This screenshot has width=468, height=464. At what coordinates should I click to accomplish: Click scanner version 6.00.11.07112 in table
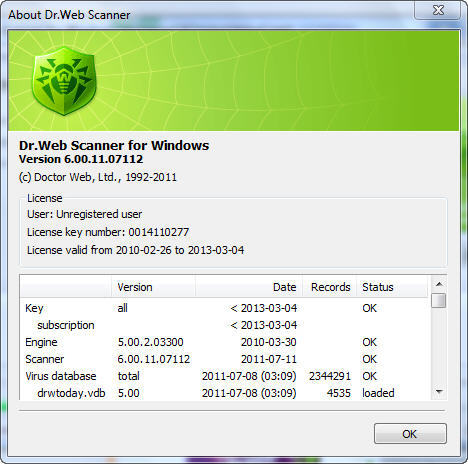154,359
